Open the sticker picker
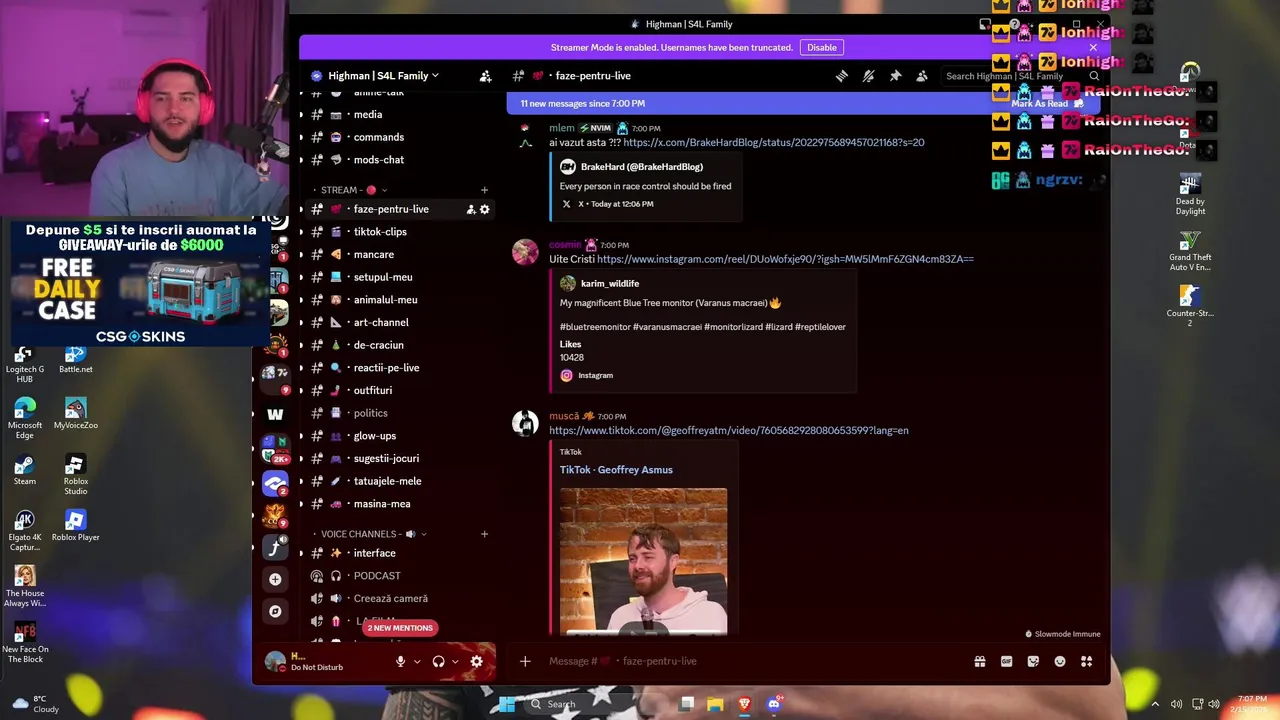This screenshot has width=1280, height=720. pos(1033,661)
